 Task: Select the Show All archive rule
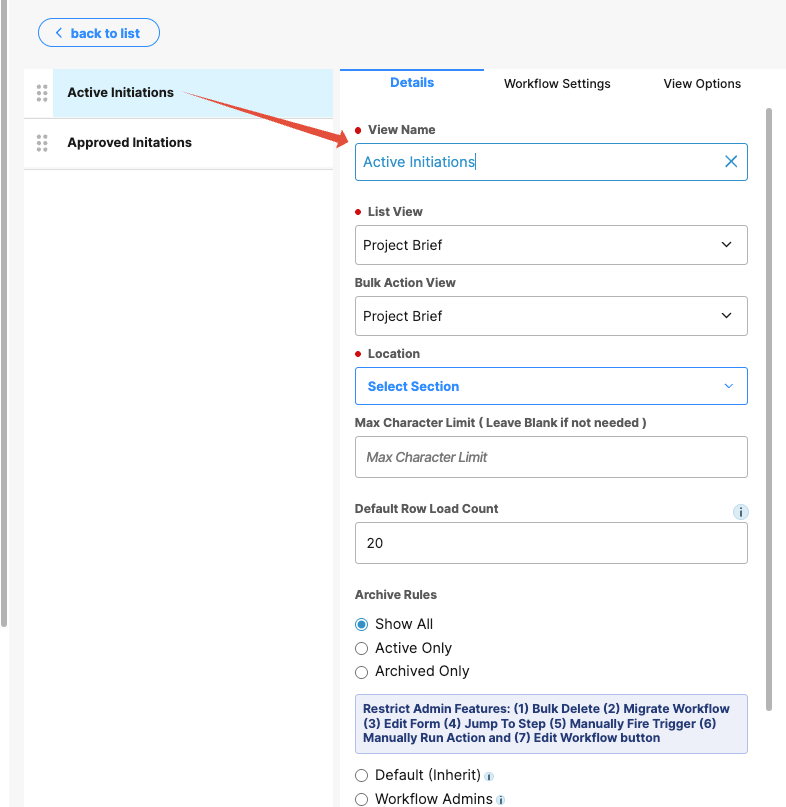coord(361,624)
